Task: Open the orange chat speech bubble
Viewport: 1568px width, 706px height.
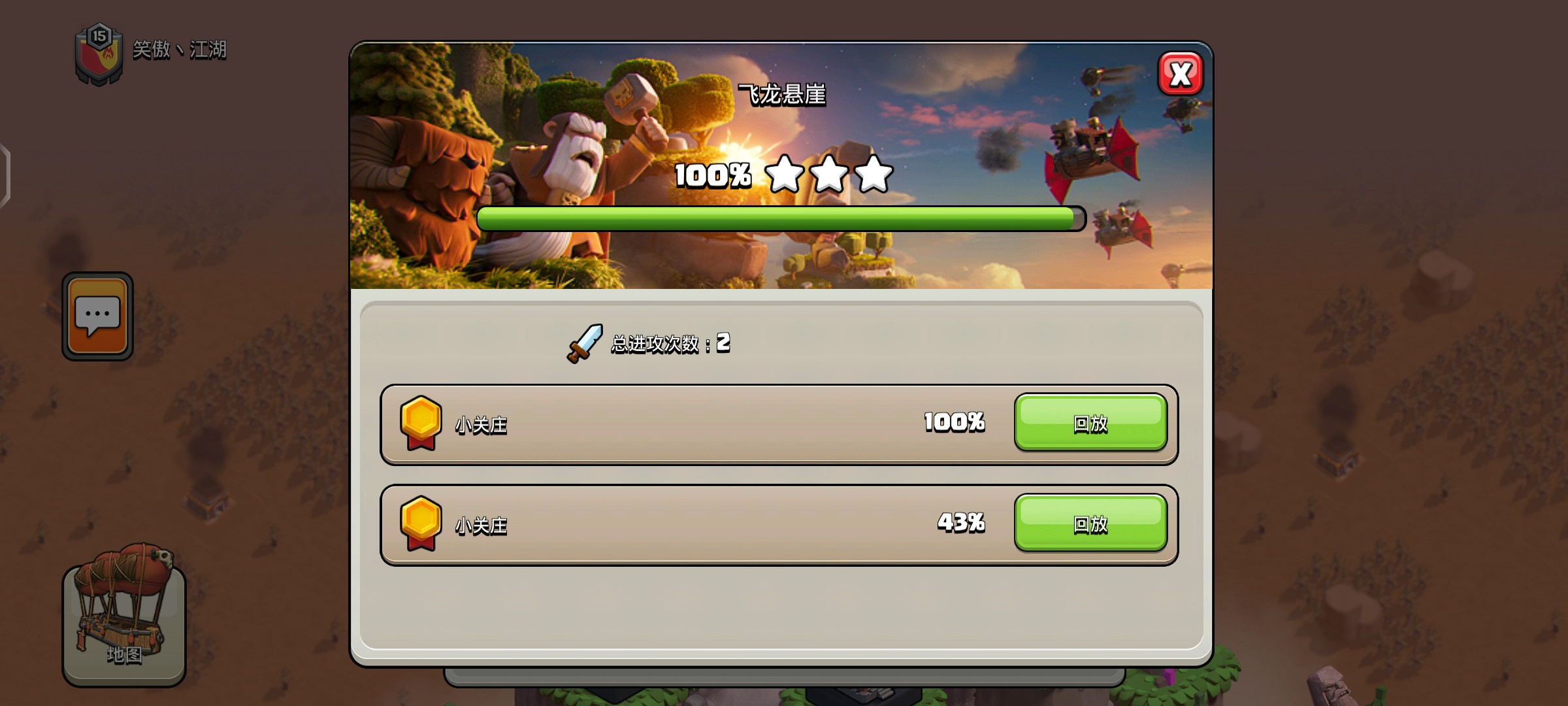Action: point(98,316)
